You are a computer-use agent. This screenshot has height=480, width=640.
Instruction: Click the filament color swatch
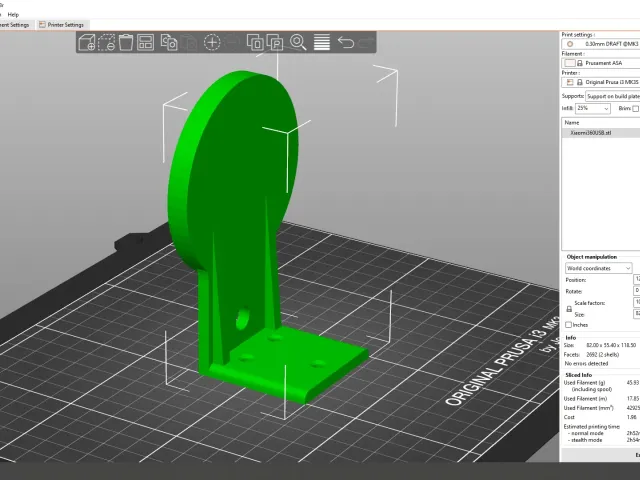(x=570, y=63)
